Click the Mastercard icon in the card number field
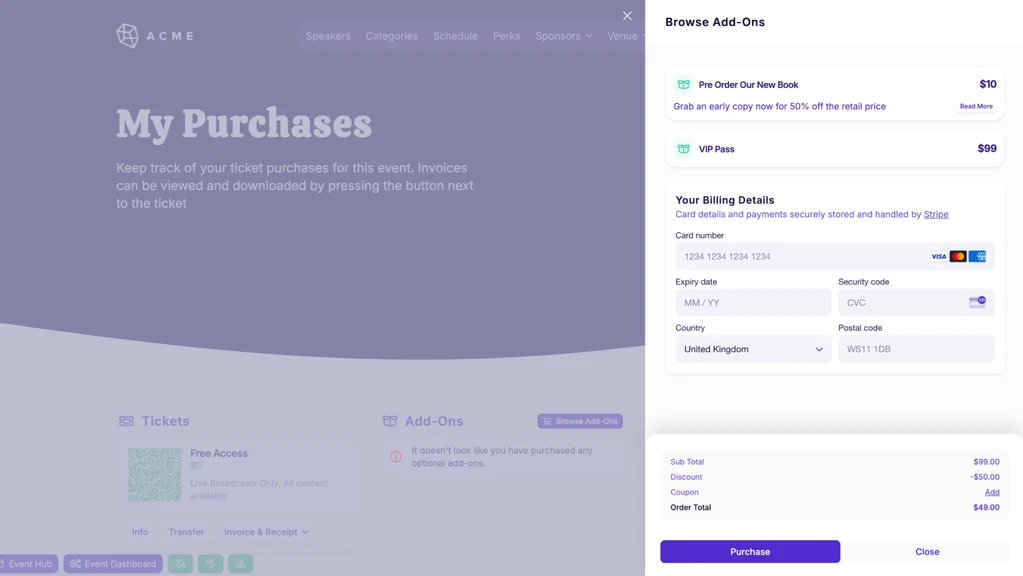Viewport: 1023px width, 576px height. (958, 257)
